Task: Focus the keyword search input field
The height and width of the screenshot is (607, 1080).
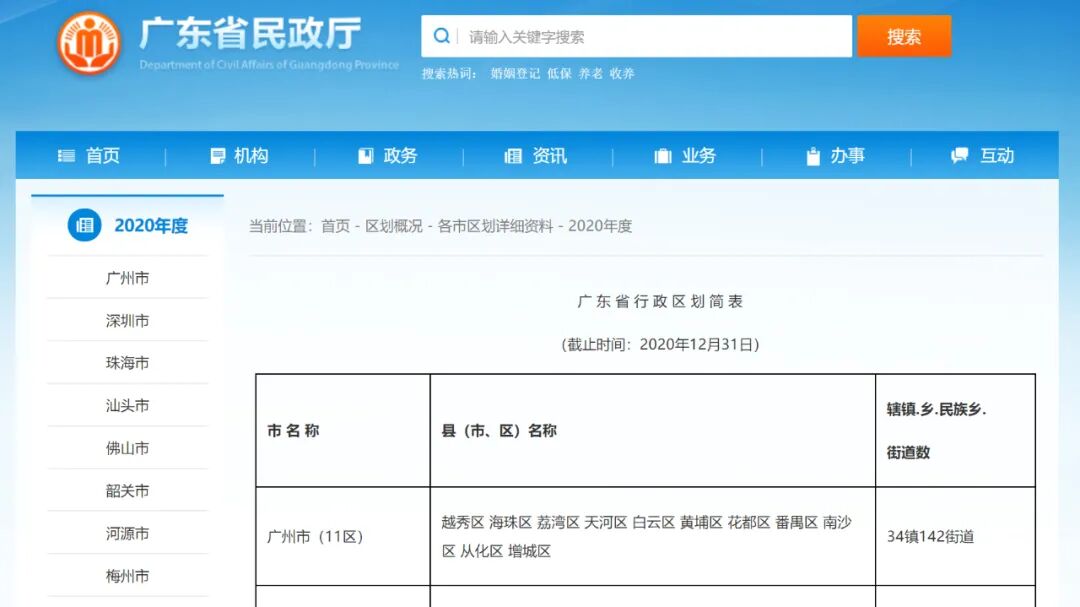Action: click(636, 37)
